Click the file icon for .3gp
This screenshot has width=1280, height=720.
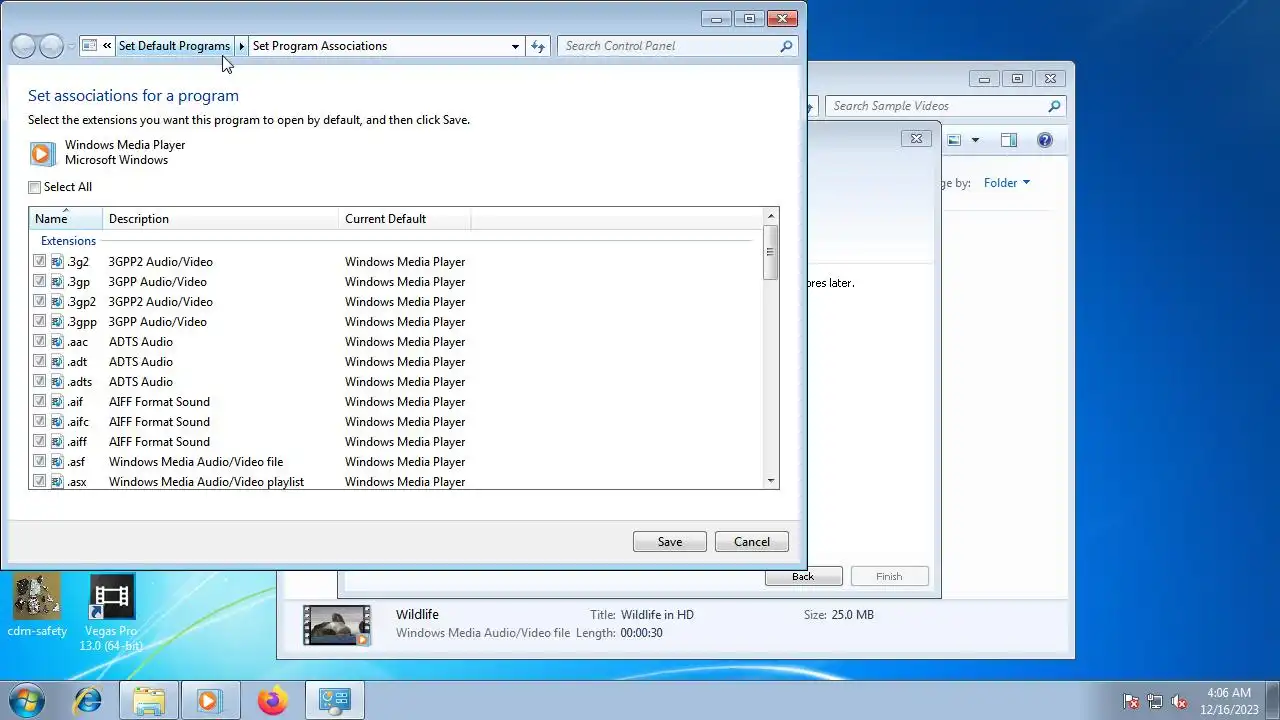(x=58, y=281)
